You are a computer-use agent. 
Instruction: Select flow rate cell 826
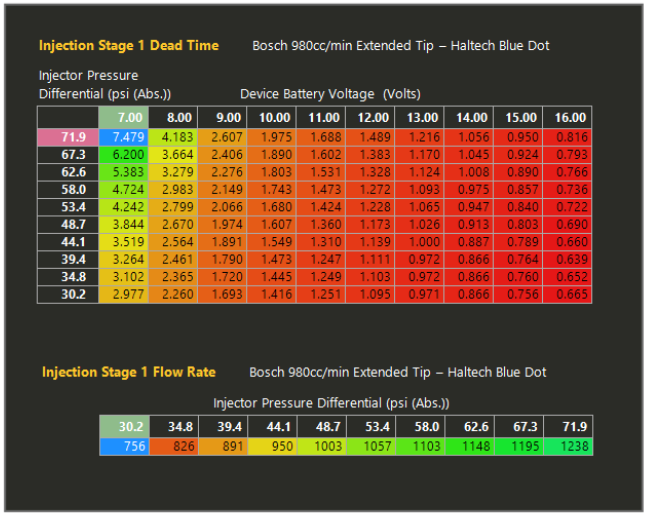[174, 447]
